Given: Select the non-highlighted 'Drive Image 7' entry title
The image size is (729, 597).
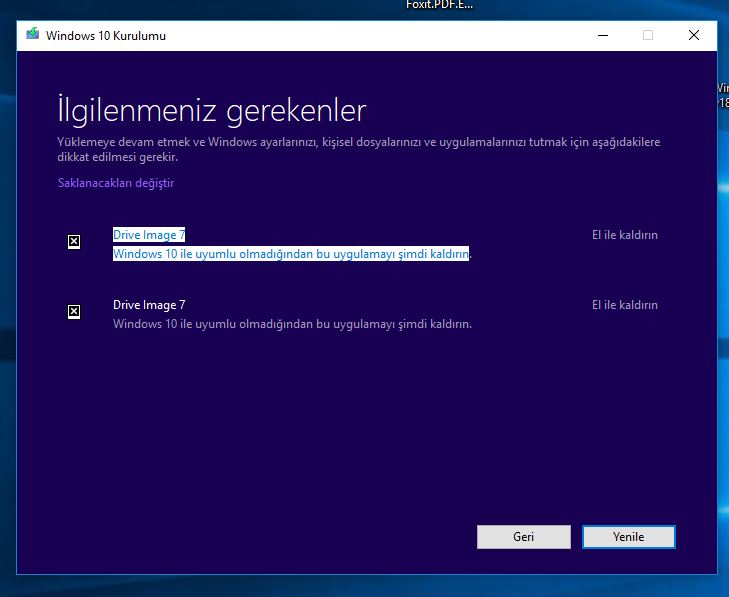Looking at the screenshot, I should 149,305.
